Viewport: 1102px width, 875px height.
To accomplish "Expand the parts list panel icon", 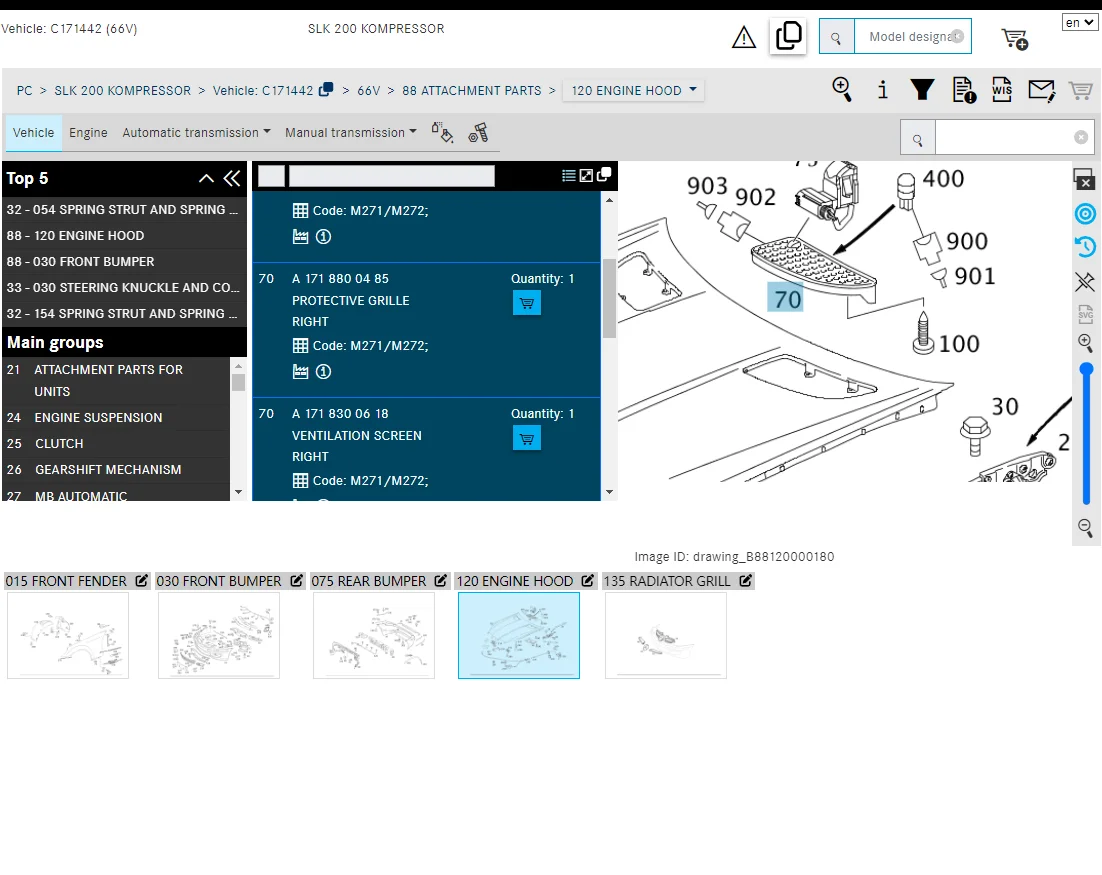I will click(586, 176).
